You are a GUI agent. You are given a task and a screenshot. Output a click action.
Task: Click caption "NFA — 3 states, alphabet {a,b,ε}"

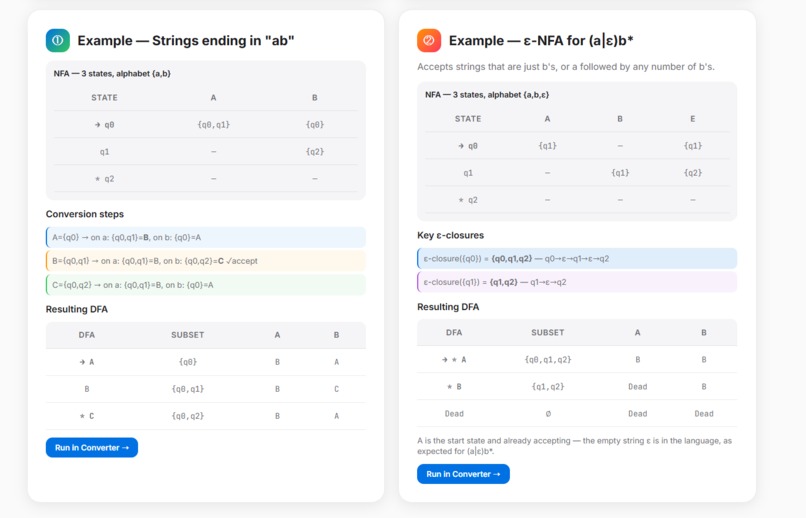click(487, 95)
